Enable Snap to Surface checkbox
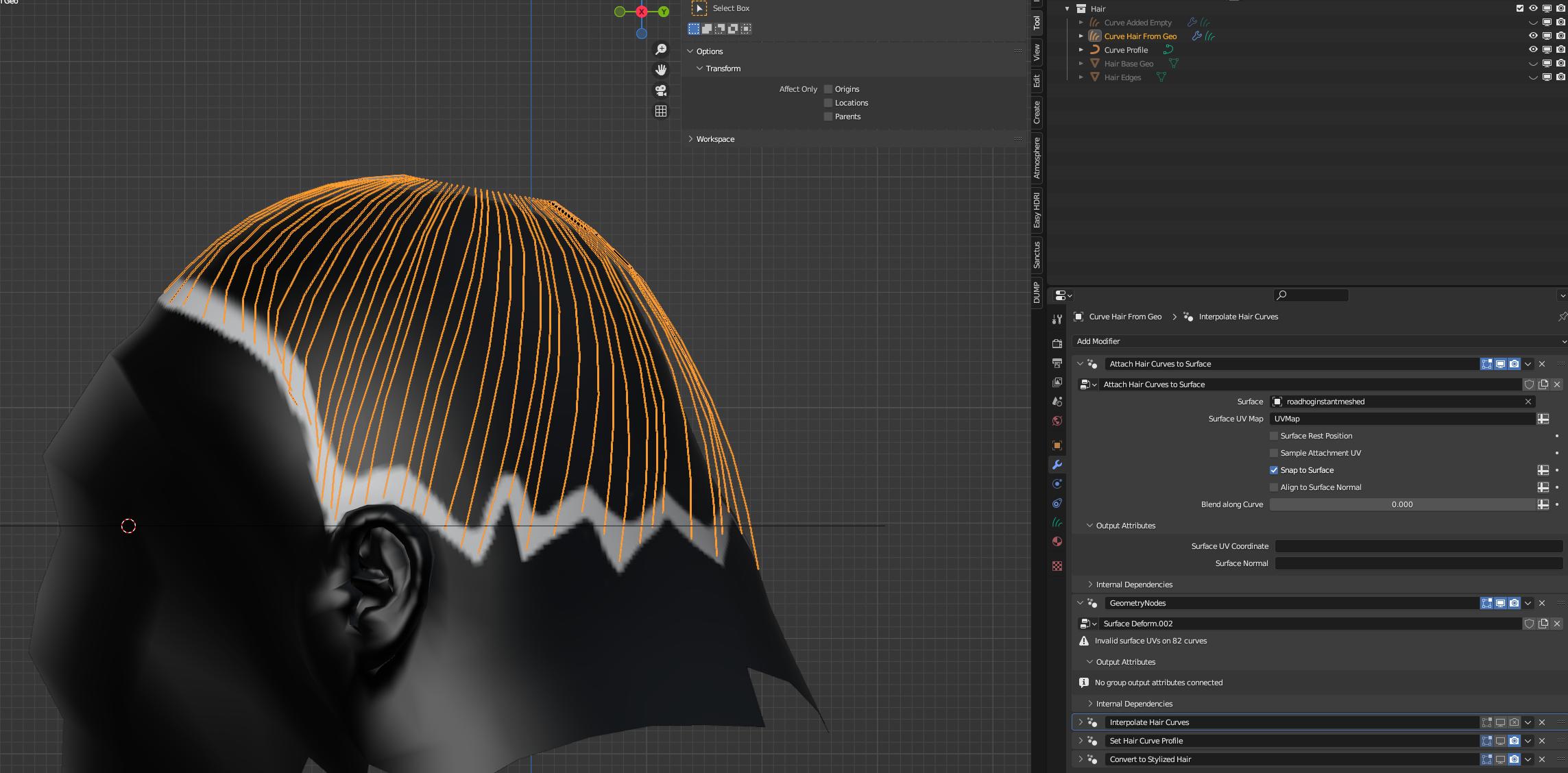This screenshot has width=1568, height=773. pos(1274,470)
